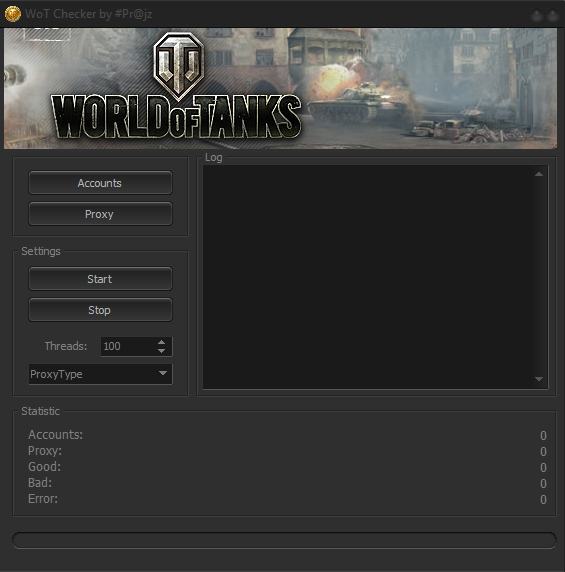Click the progress bar at the bottom
Viewport: 565px width, 572px height.
[285, 540]
